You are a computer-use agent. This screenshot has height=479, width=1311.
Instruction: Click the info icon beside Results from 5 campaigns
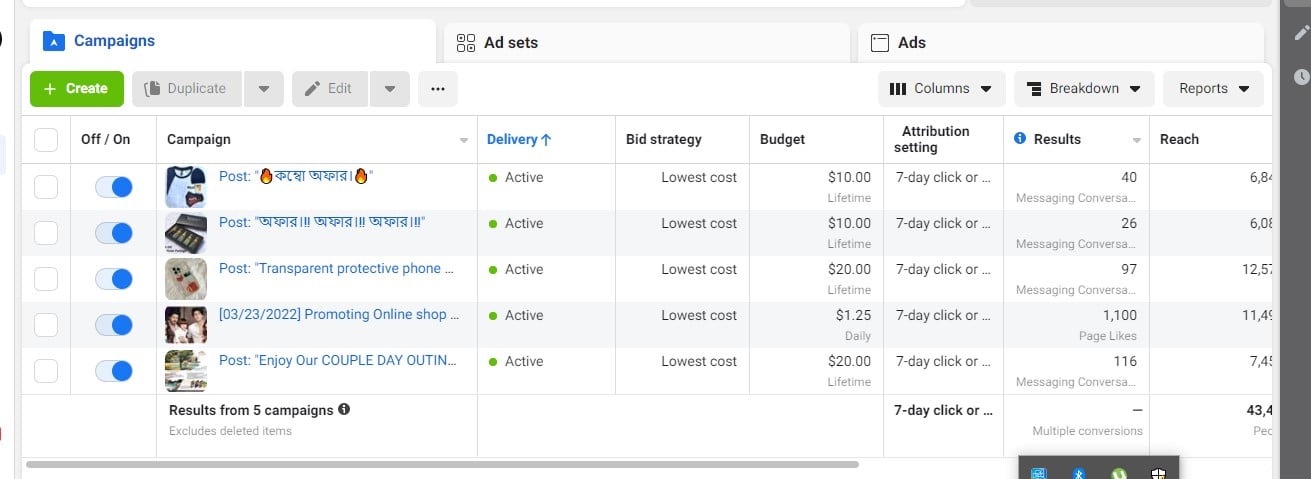344,409
